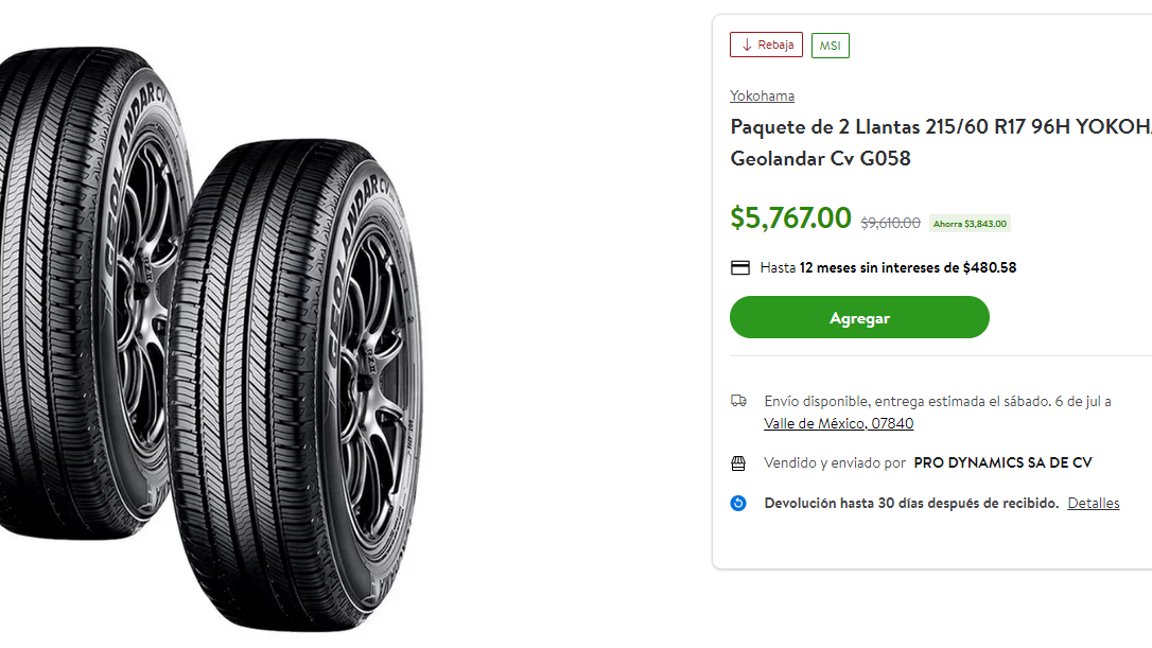The width and height of the screenshot is (1152, 648).
Task: Open the Yokohama brand link
Action: coord(762,95)
